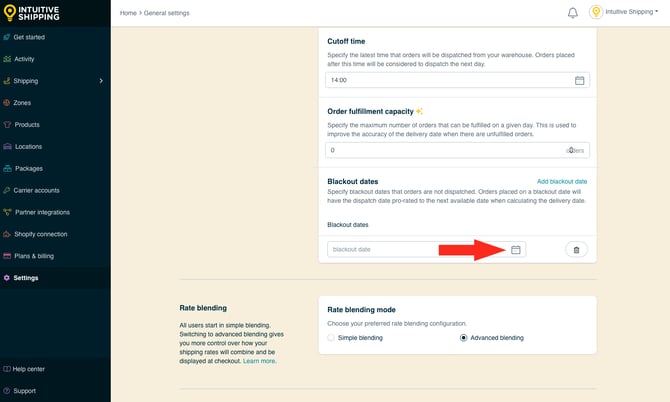670x402 pixels.
Task: Go to Carrier accounts page
Action: 36,190
